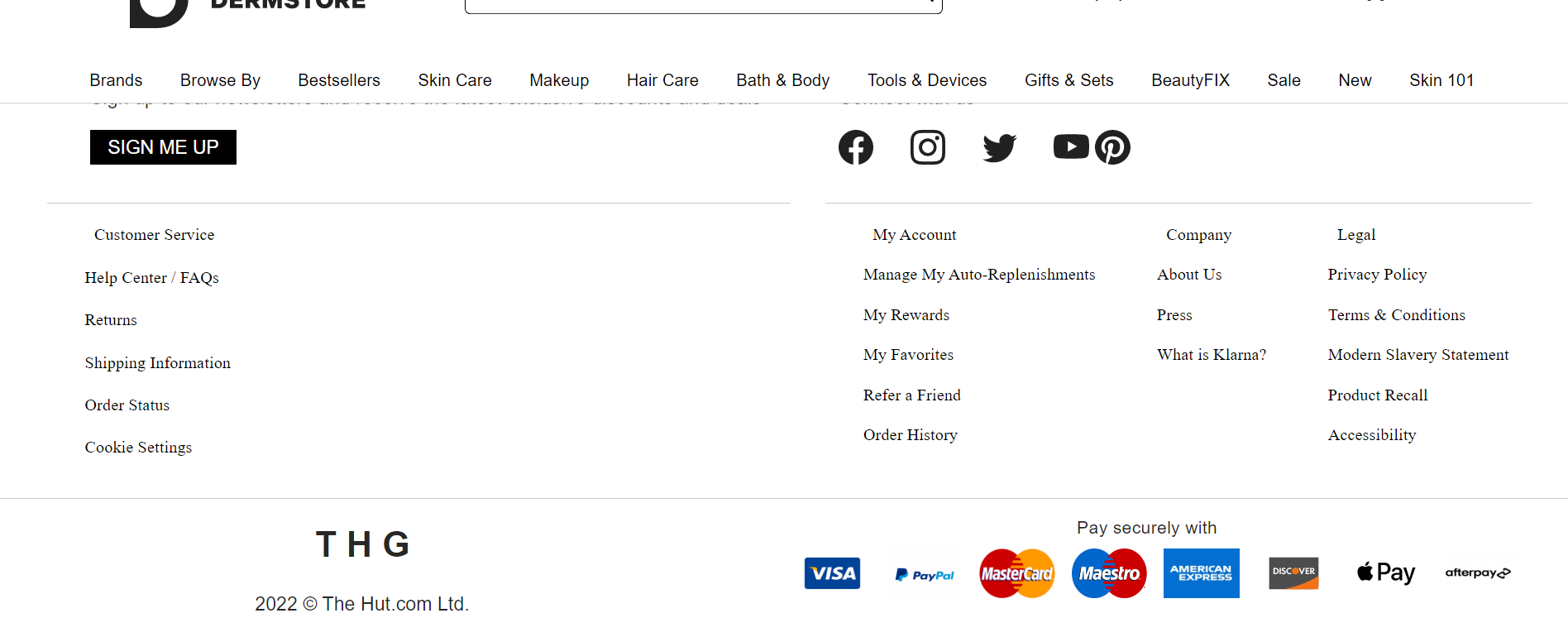Click the afterpay logo
This screenshot has width=1568, height=637.
1478,572
